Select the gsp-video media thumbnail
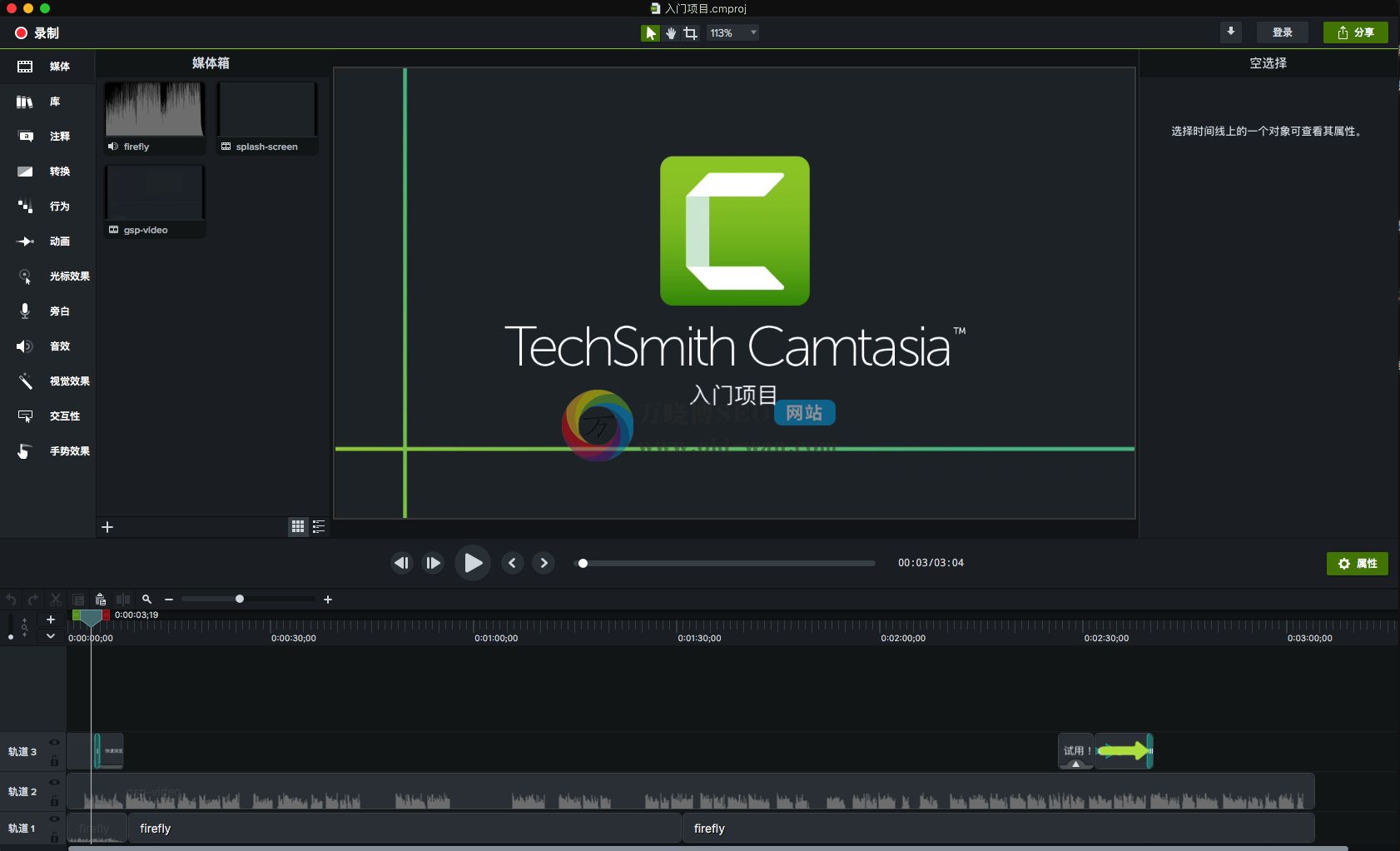Viewport: 1400px width, 851px height. [x=155, y=201]
